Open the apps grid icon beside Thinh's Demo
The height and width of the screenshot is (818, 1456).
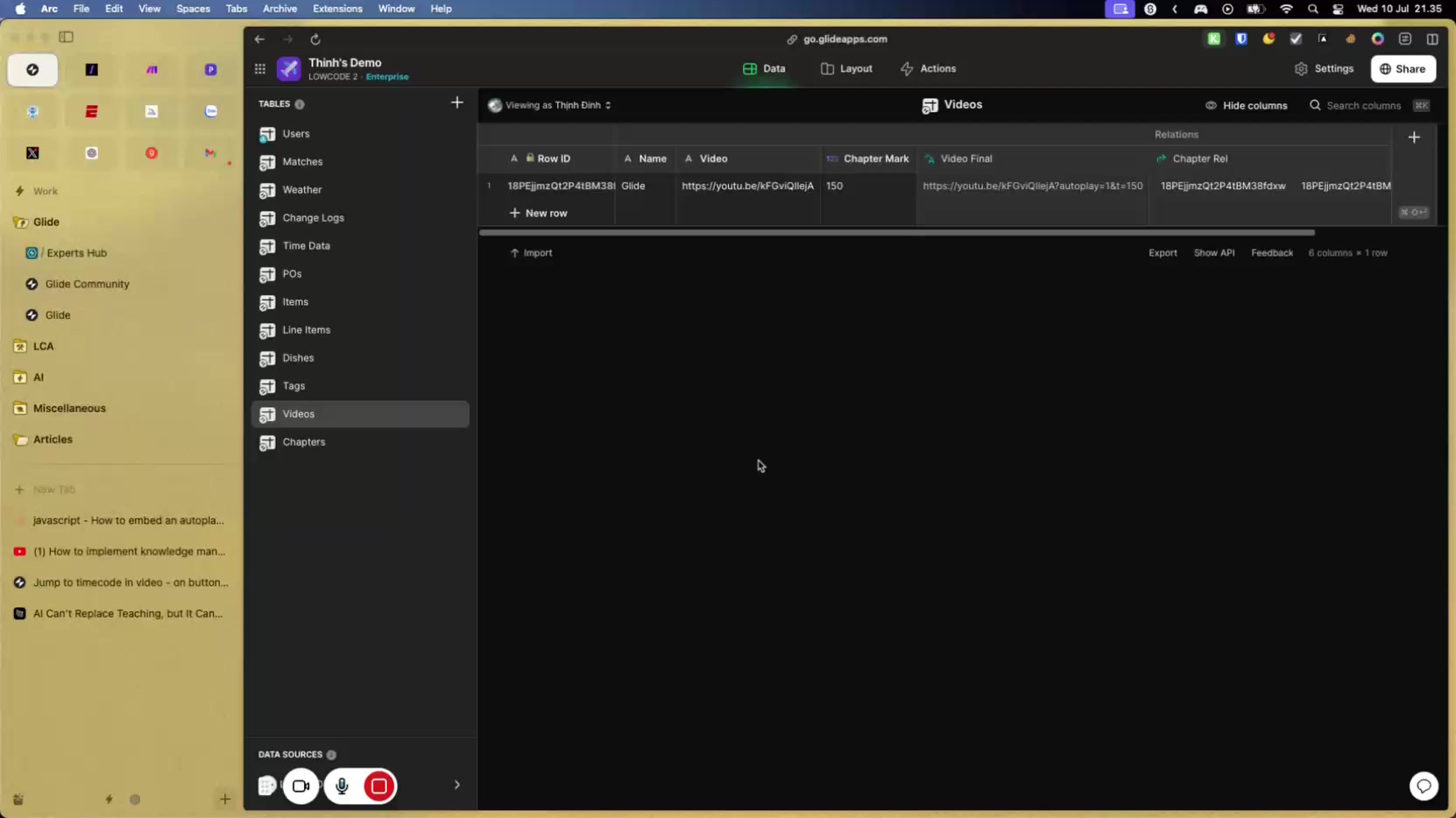click(260, 69)
